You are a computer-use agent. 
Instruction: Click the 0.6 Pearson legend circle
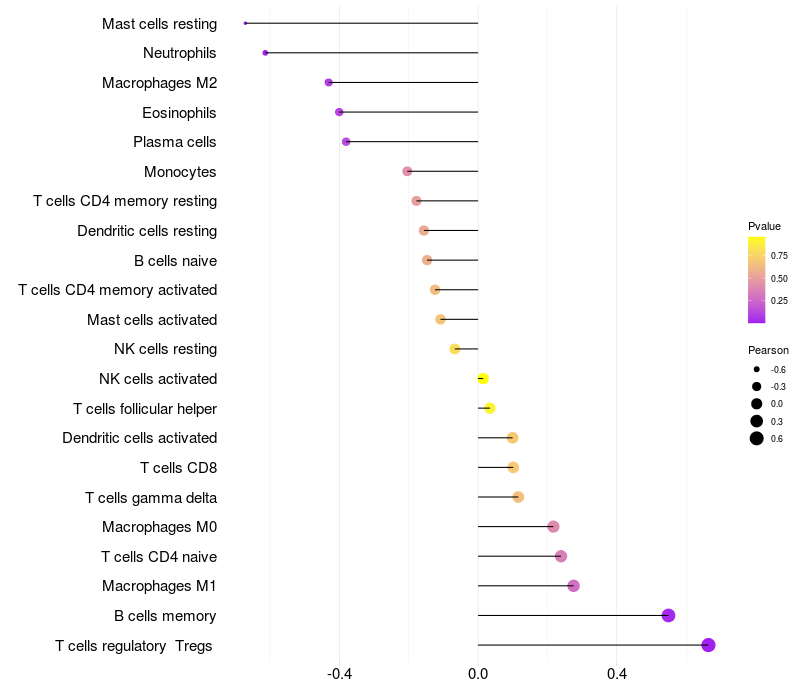[x=757, y=438]
